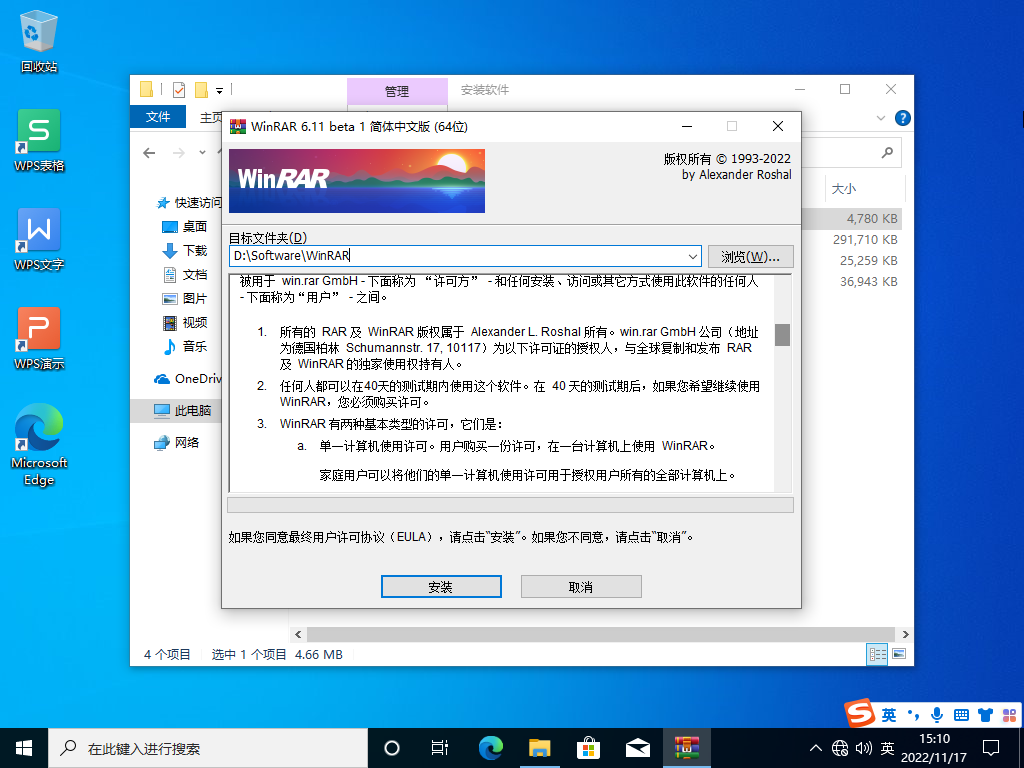Click Explorer horizontal scrollbar

[600, 634]
